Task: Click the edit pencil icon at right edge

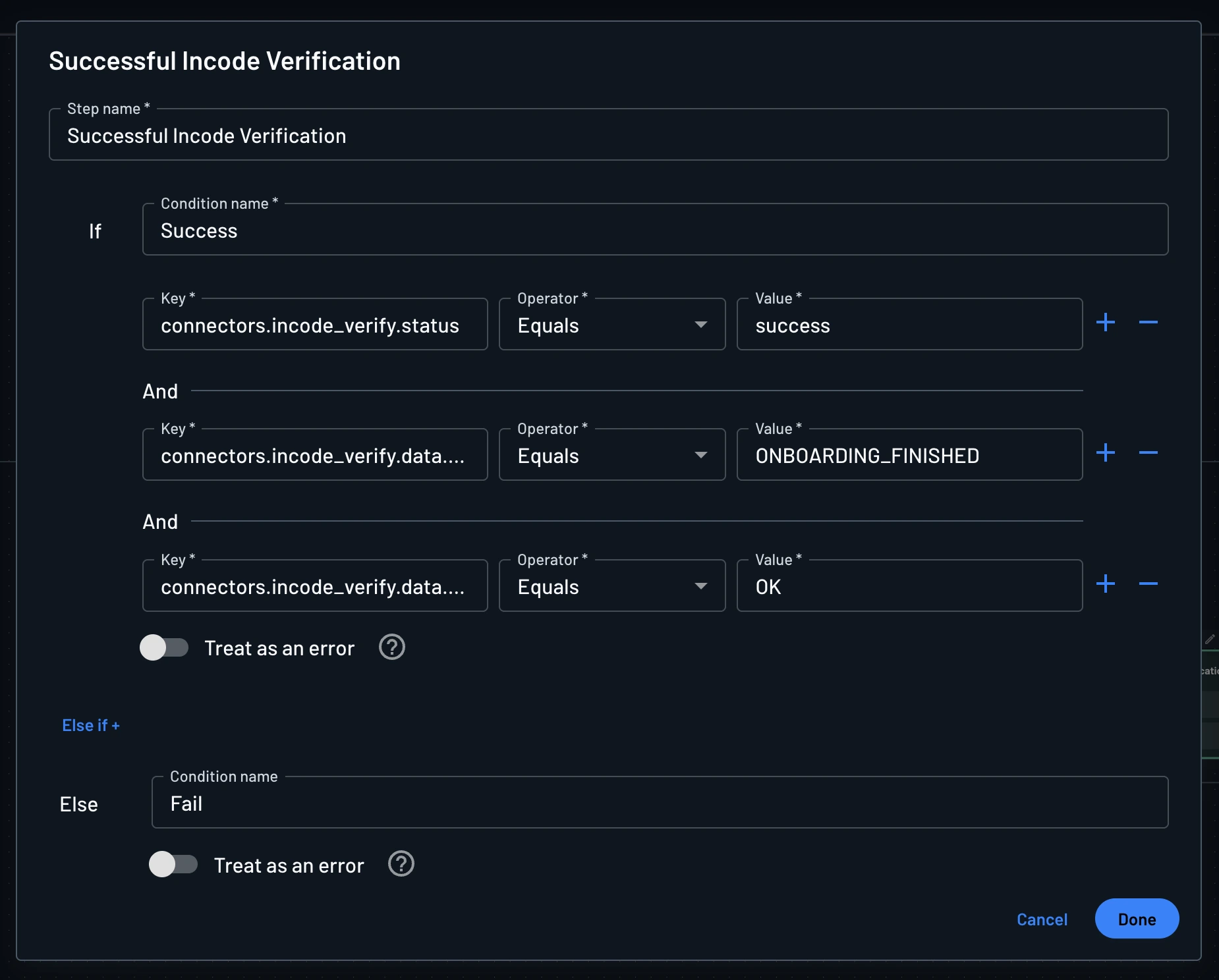Action: tap(1210, 639)
